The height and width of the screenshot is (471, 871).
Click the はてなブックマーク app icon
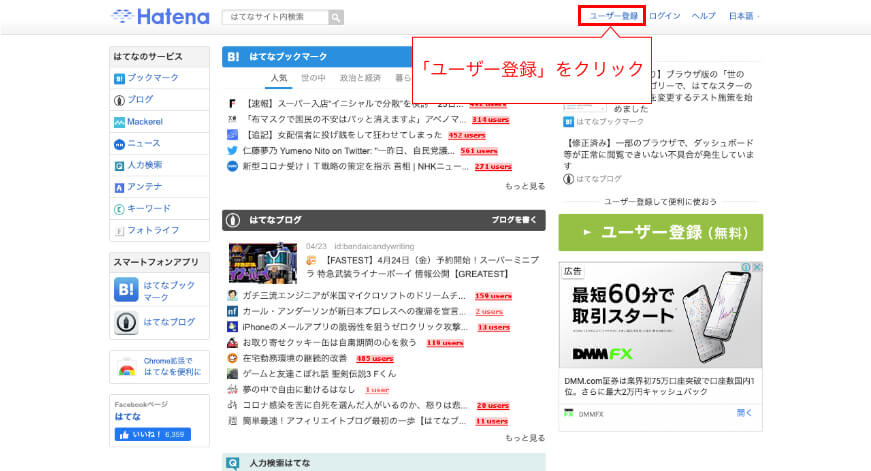click(126, 289)
